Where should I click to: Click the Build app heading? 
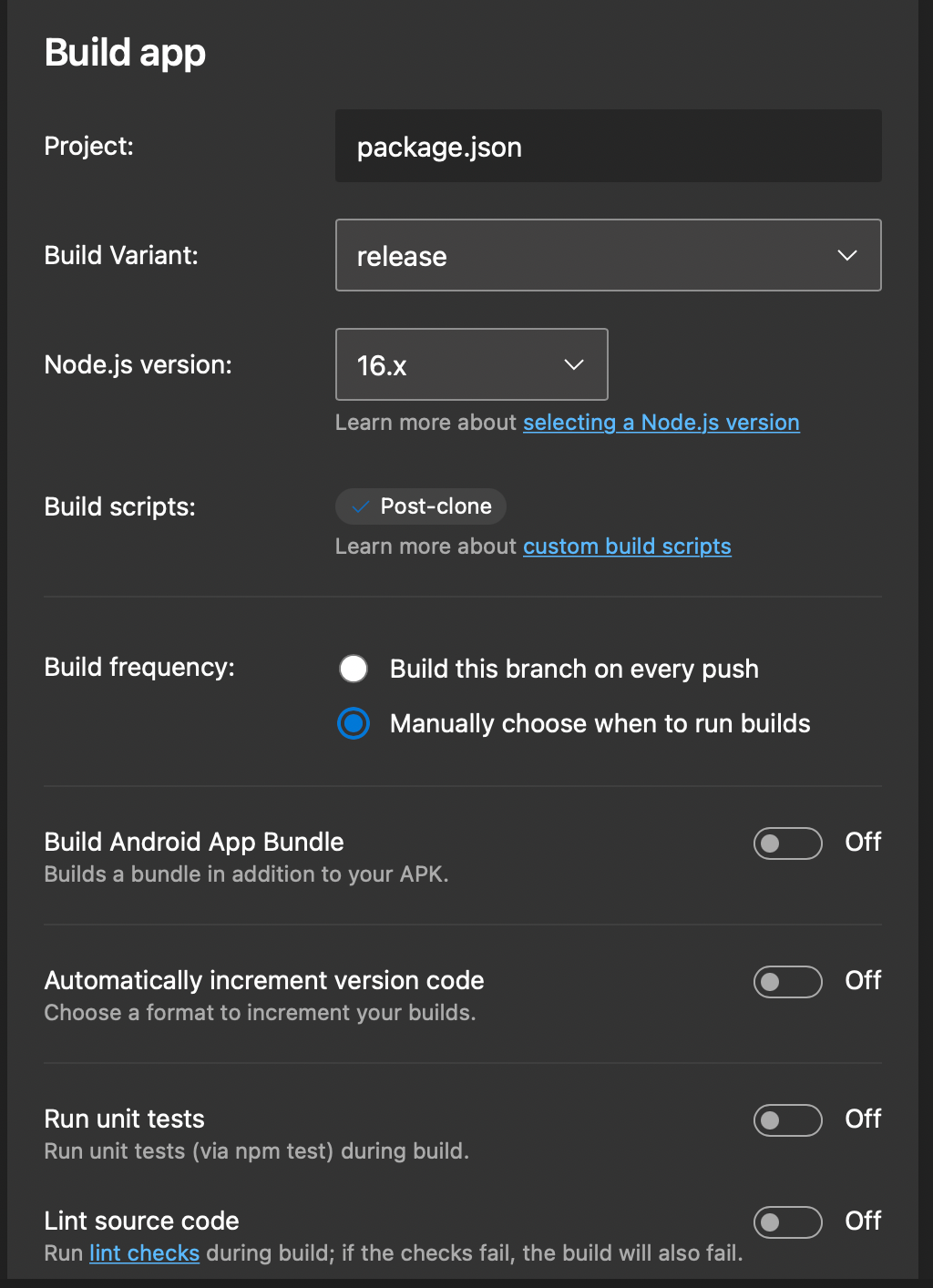124,52
